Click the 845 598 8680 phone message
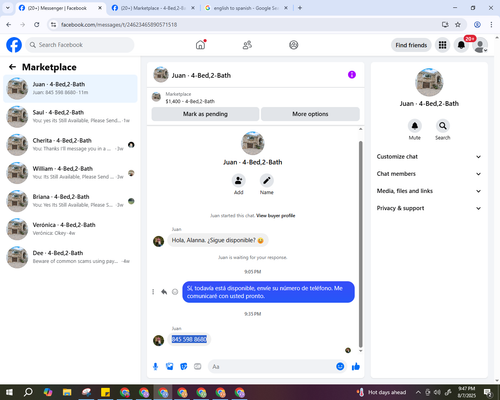 [189, 339]
